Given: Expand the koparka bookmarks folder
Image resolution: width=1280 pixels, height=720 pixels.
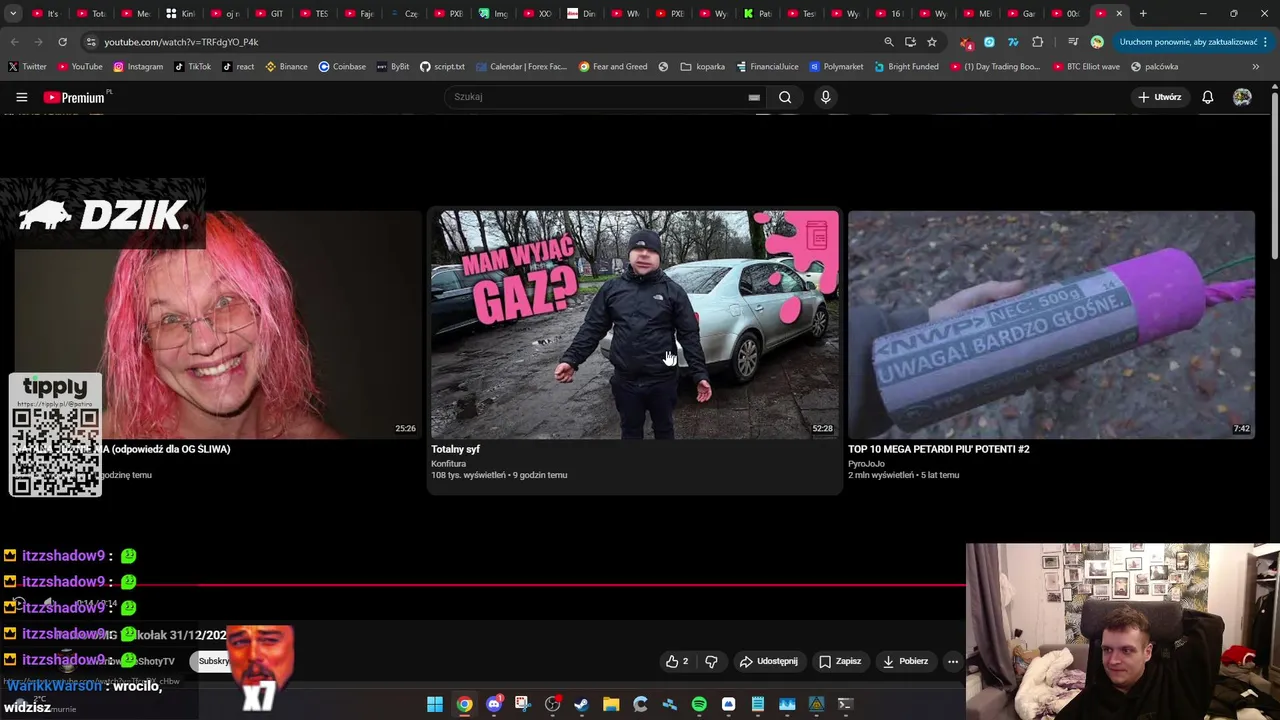Looking at the screenshot, I should tap(702, 66).
